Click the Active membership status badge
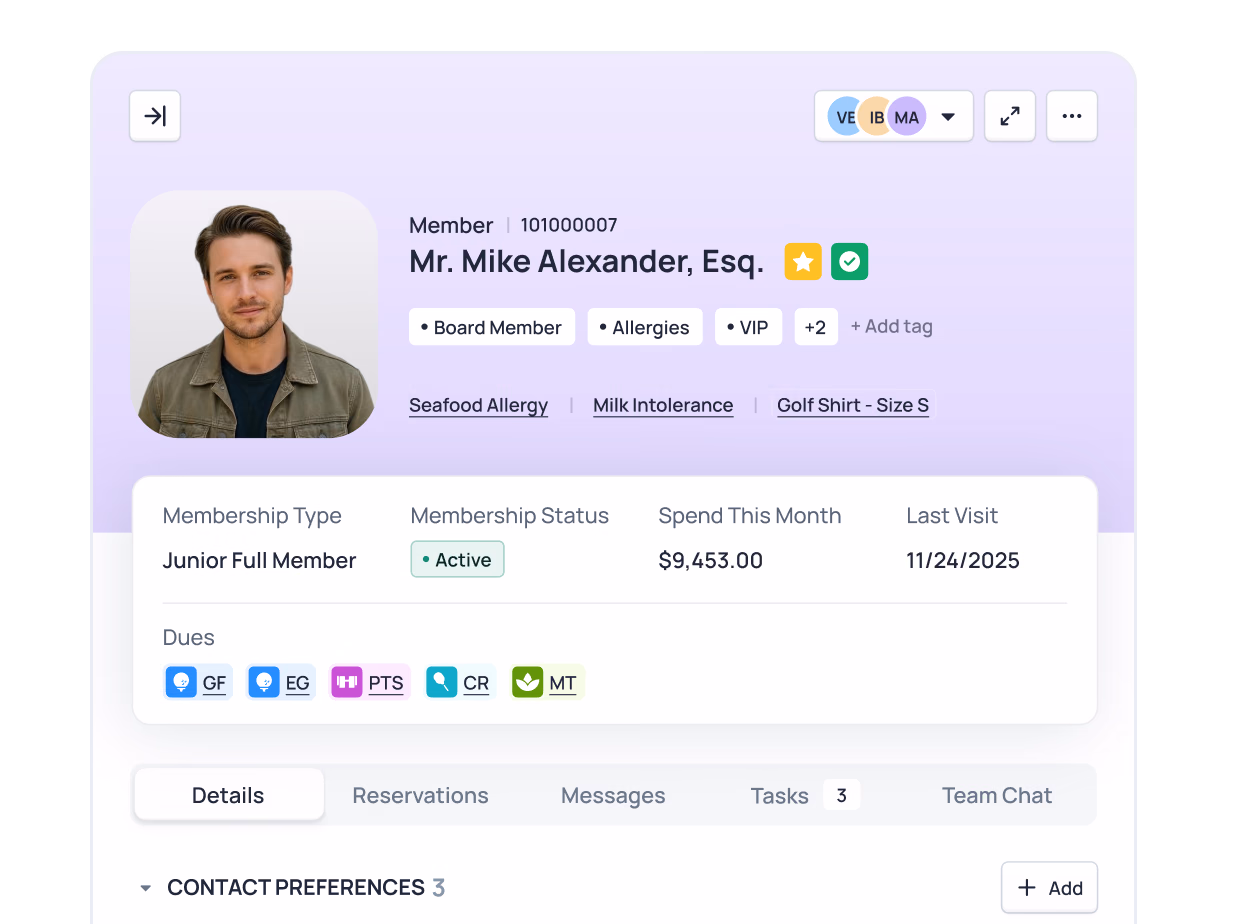Image resolution: width=1233 pixels, height=924 pixels. (x=458, y=560)
